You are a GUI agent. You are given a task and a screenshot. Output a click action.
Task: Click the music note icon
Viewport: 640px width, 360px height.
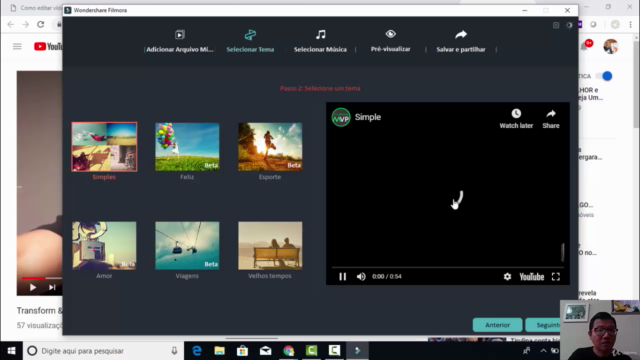pyautogui.click(x=321, y=35)
